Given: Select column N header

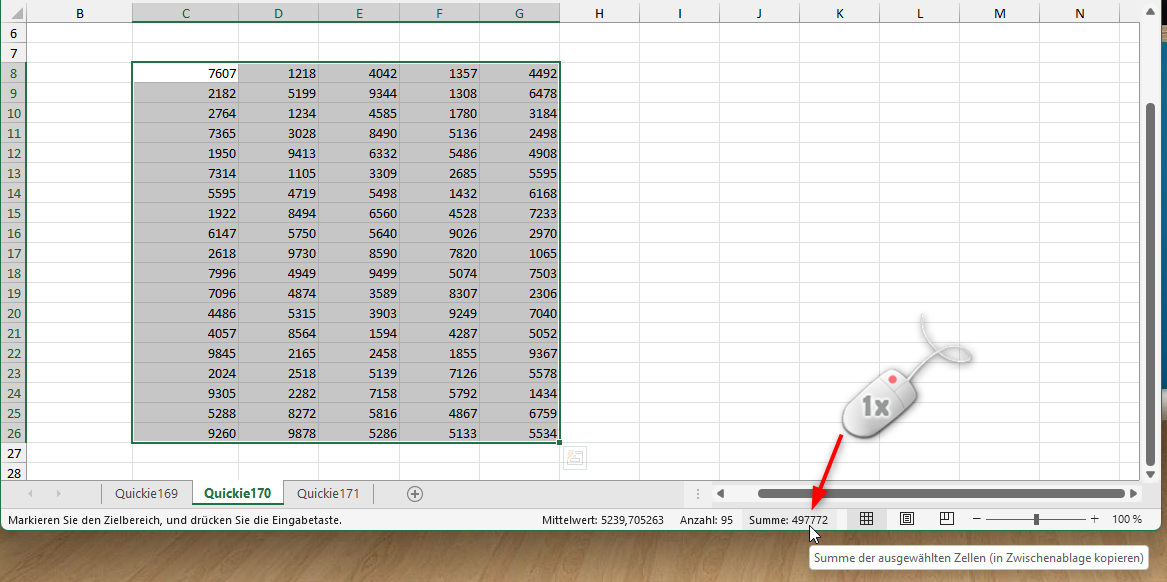Looking at the screenshot, I should [x=1079, y=13].
